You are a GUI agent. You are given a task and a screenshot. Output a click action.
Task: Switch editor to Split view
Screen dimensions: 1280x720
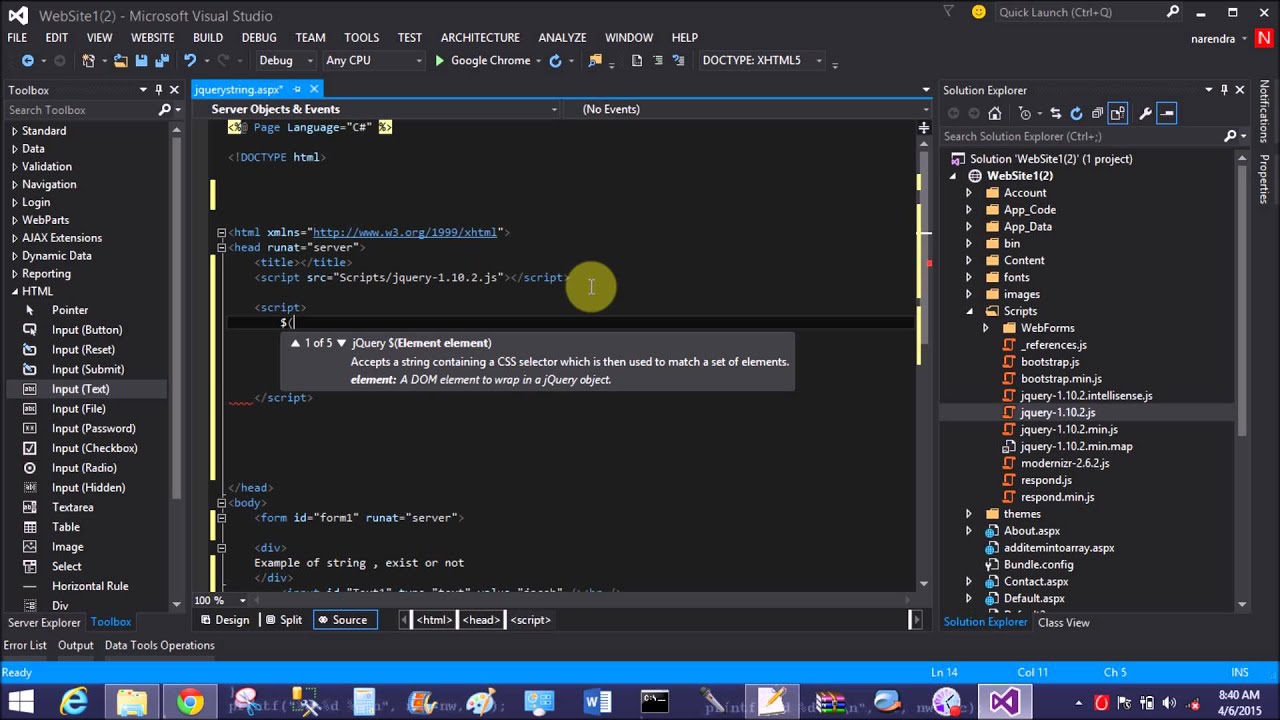[x=283, y=620]
